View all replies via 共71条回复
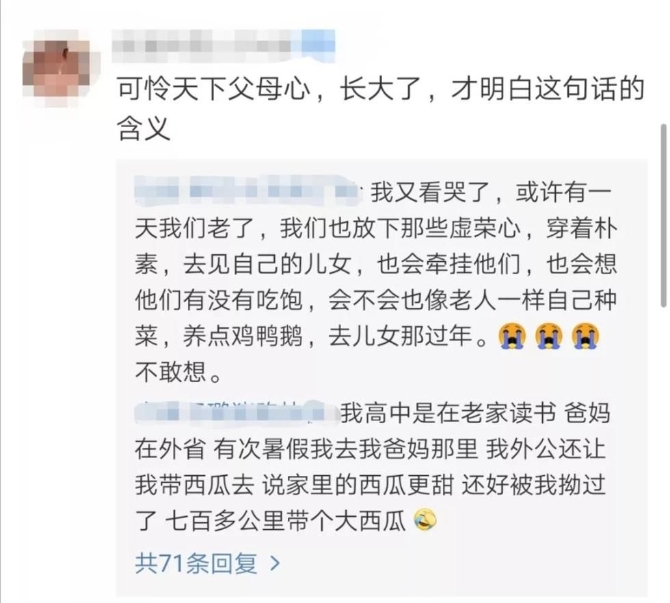This screenshot has height=603, width=670. point(196,564)
